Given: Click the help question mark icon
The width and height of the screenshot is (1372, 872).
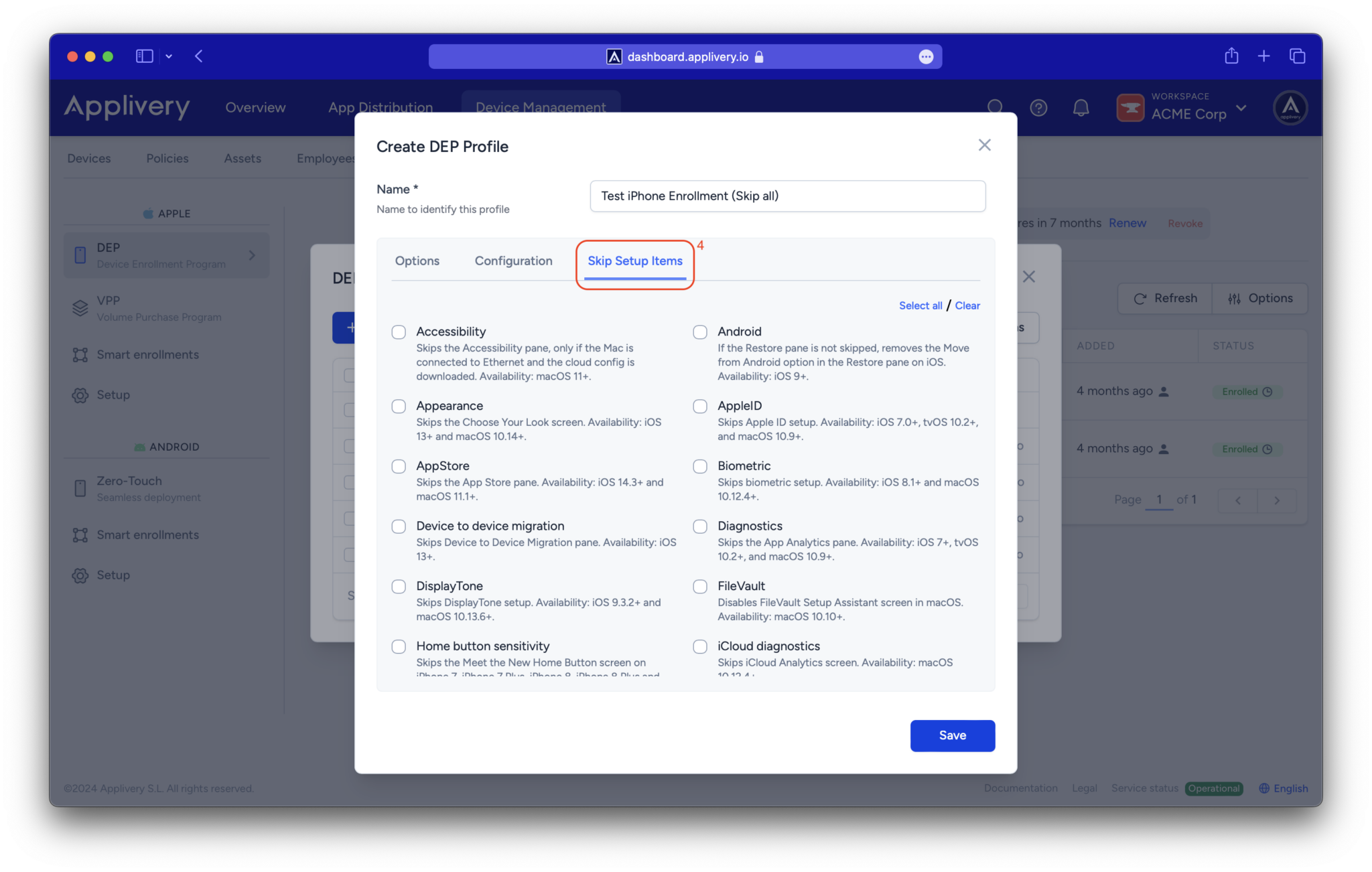Looking at the screenshot, I should pyautogui.click(x=1038, y=107).
